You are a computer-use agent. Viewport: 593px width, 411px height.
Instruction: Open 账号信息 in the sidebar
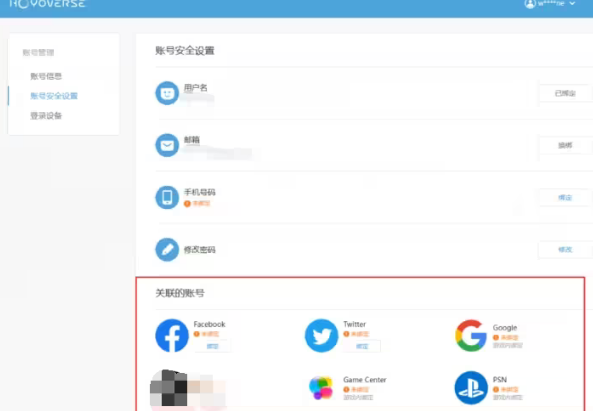(46, 76)
